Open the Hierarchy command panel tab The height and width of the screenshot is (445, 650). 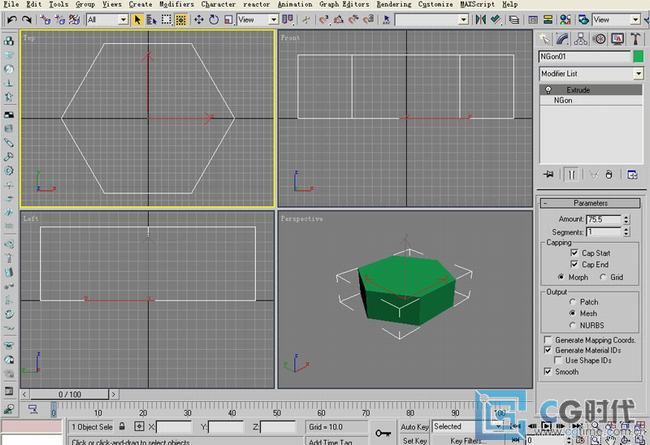pyautogui.click(x=580, y=39)
